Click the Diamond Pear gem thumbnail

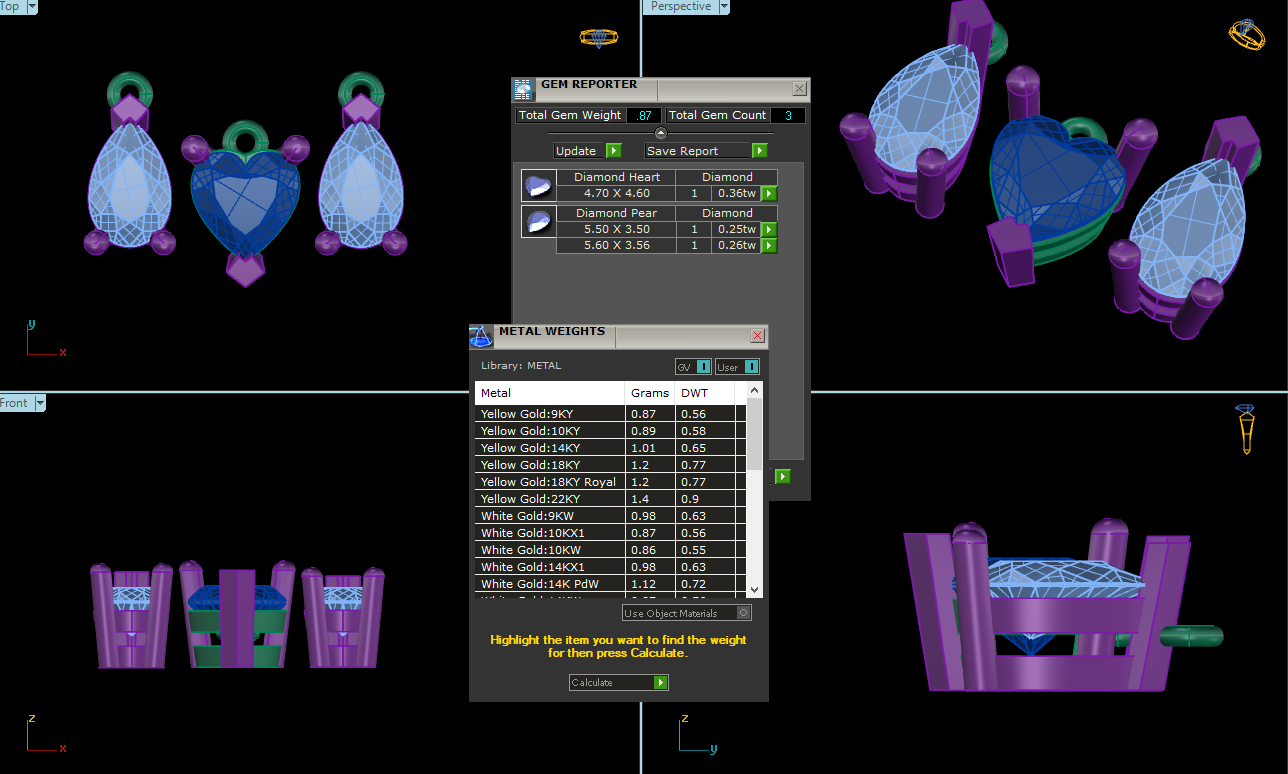[539, 222]
